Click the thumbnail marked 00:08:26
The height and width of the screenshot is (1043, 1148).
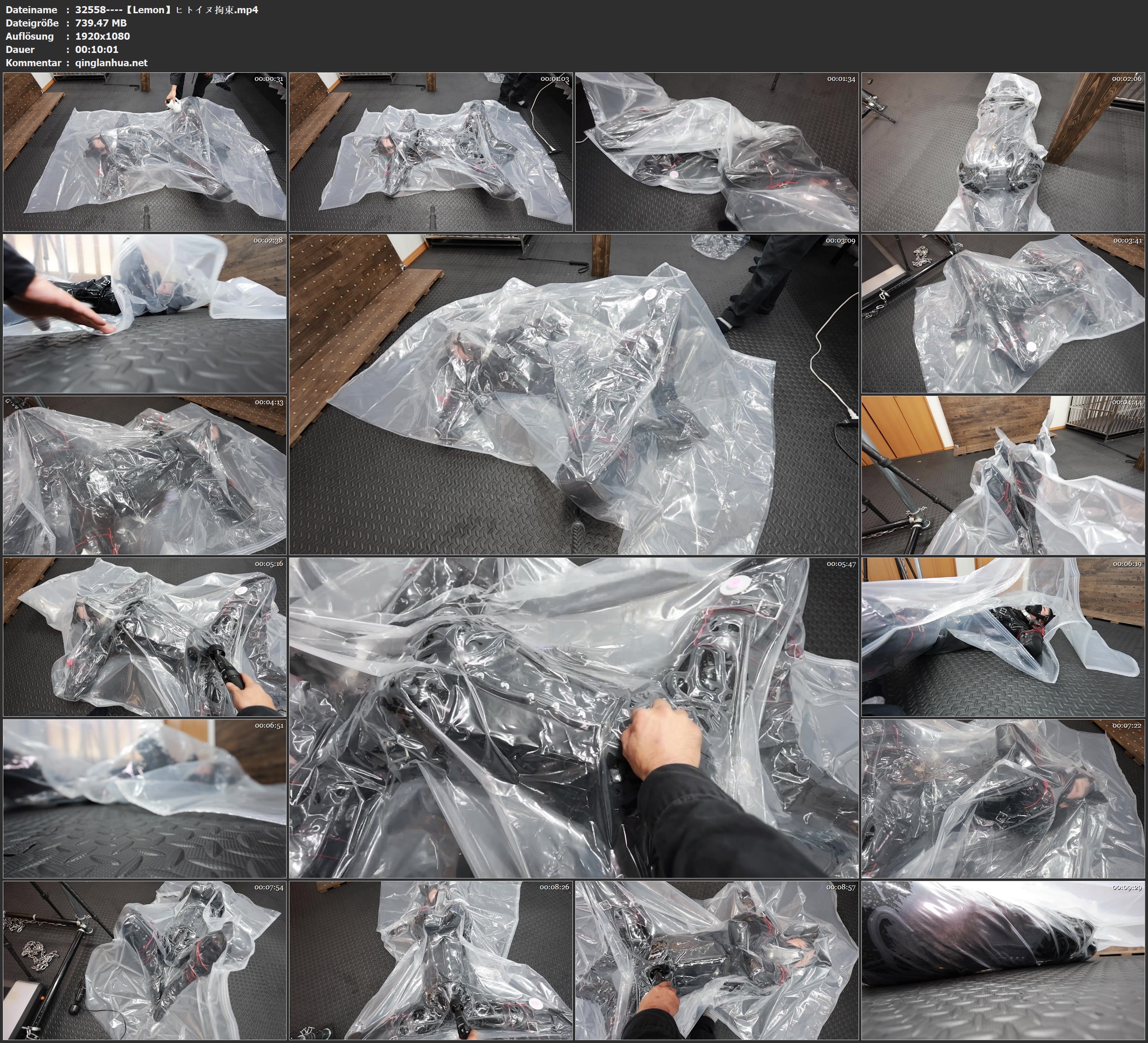click(x=430, y=960)
